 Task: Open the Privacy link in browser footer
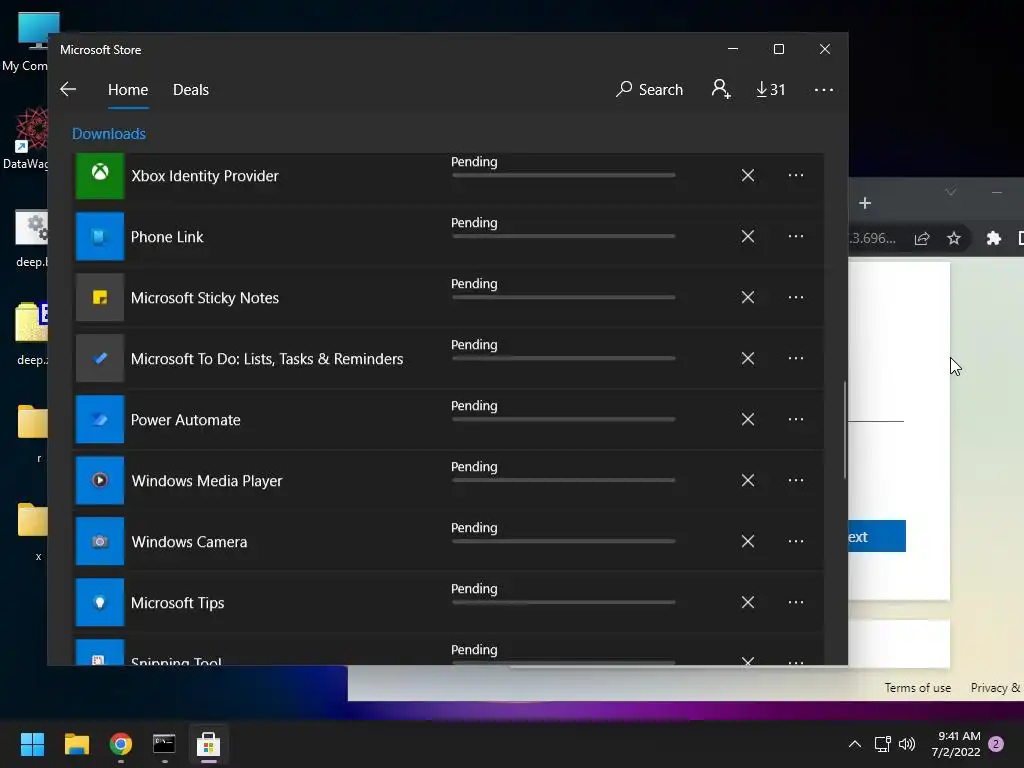pyautogui.click(x=996, y=688)
